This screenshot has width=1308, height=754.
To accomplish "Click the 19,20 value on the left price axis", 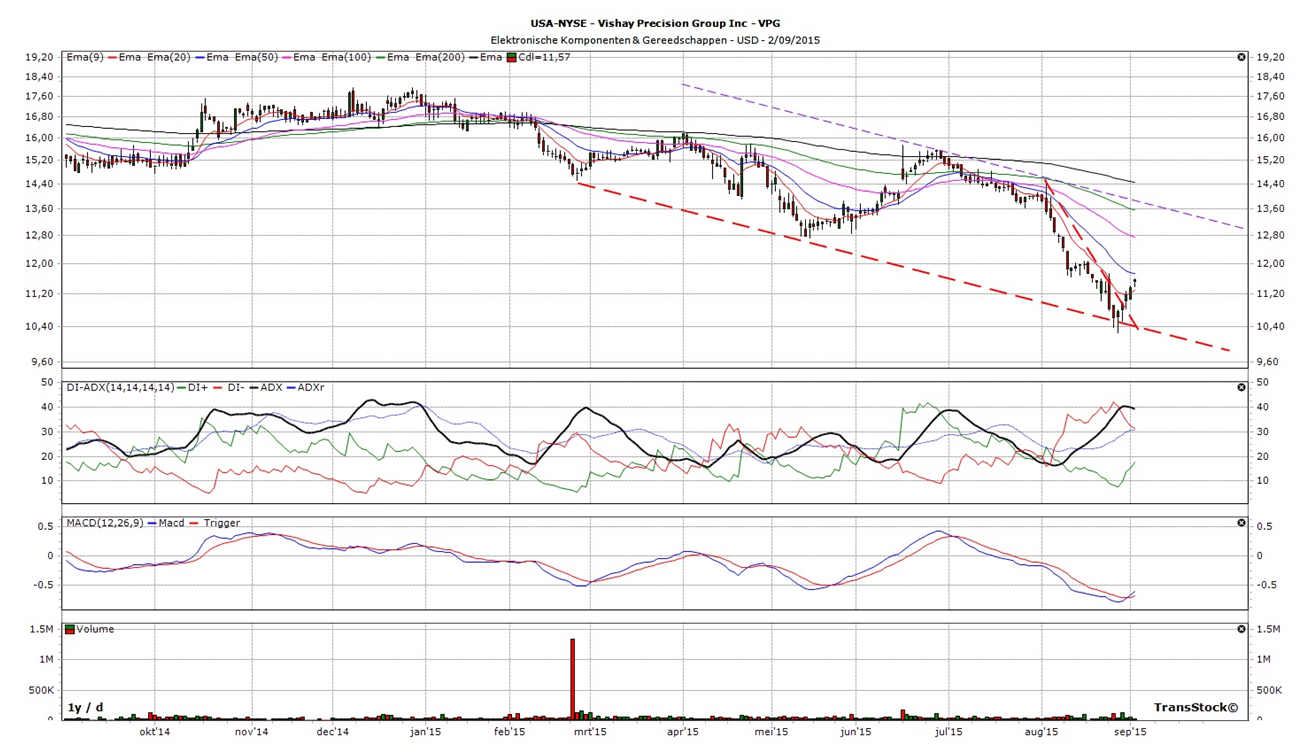I will (38, 57).
